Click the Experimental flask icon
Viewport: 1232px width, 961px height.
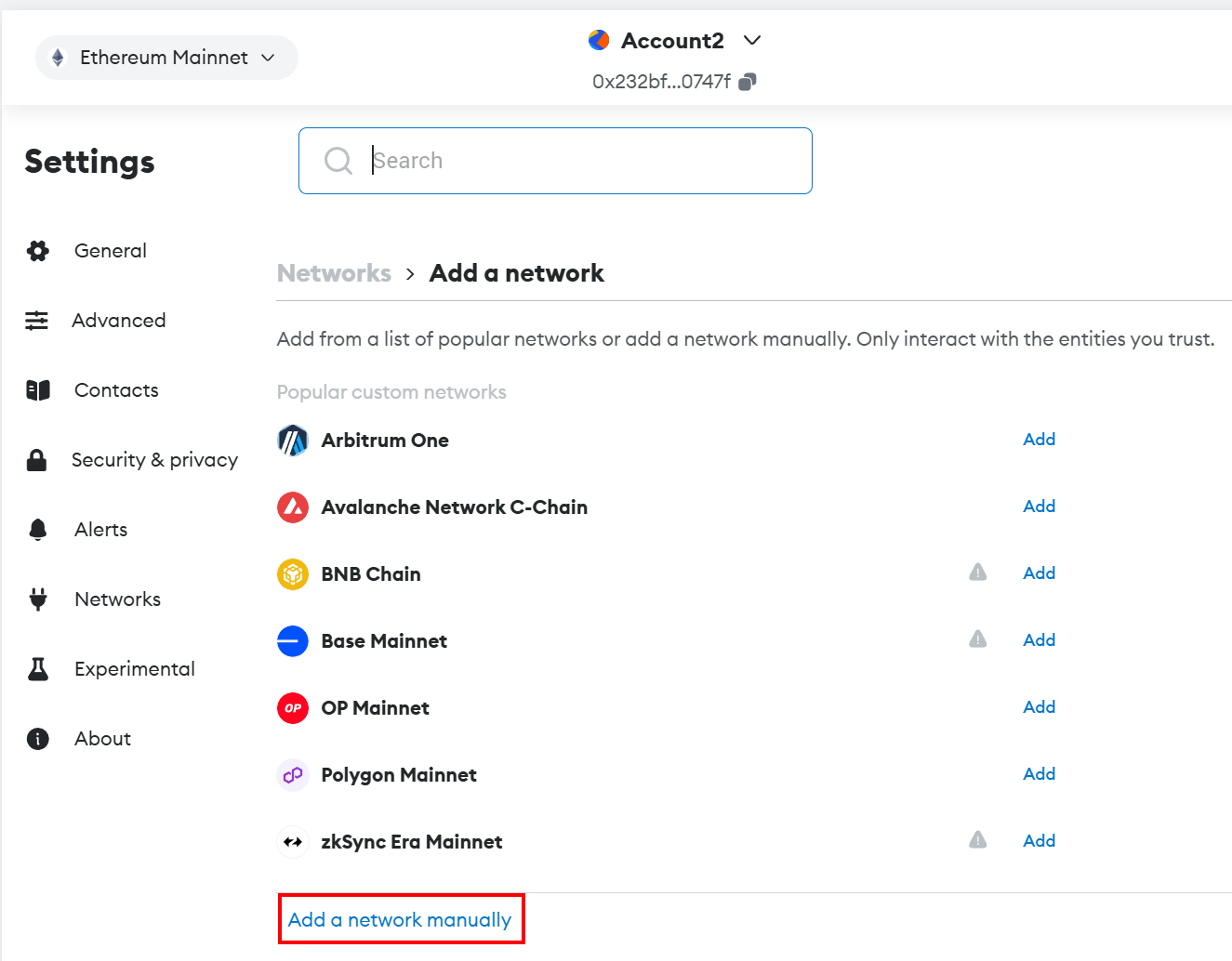tap(38, 669)
